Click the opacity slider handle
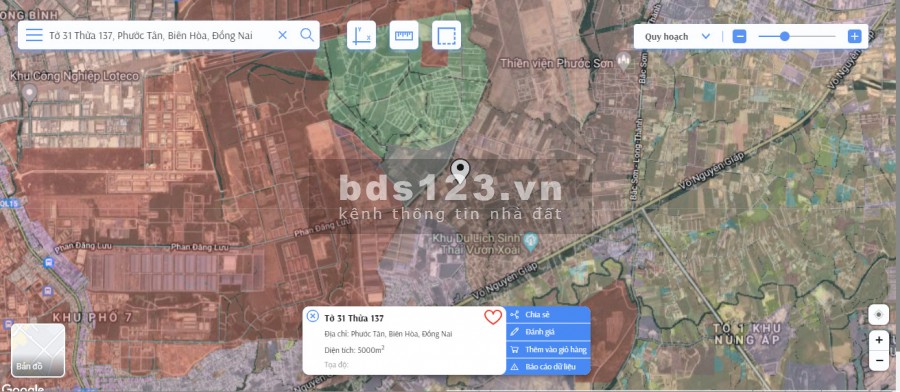This screenshot has width=900, height=392. click(x=785, y=37)
